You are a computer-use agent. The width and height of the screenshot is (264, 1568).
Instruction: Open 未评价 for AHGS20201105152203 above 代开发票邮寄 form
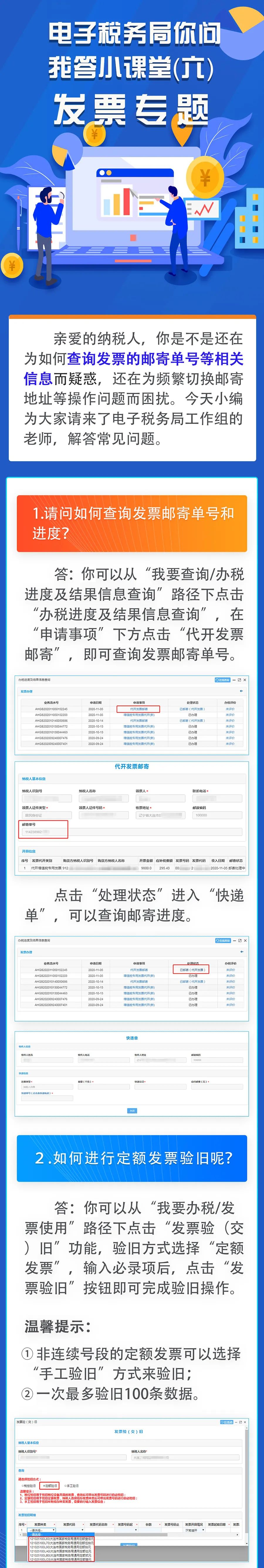tap(230, 715)
